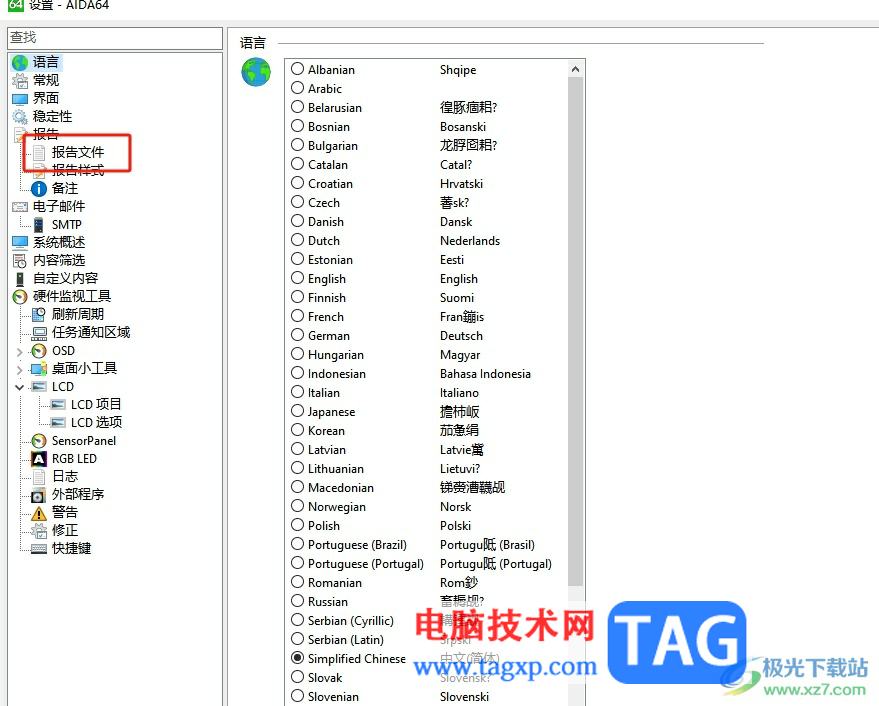Select the Dutch language label

(324, 241)
